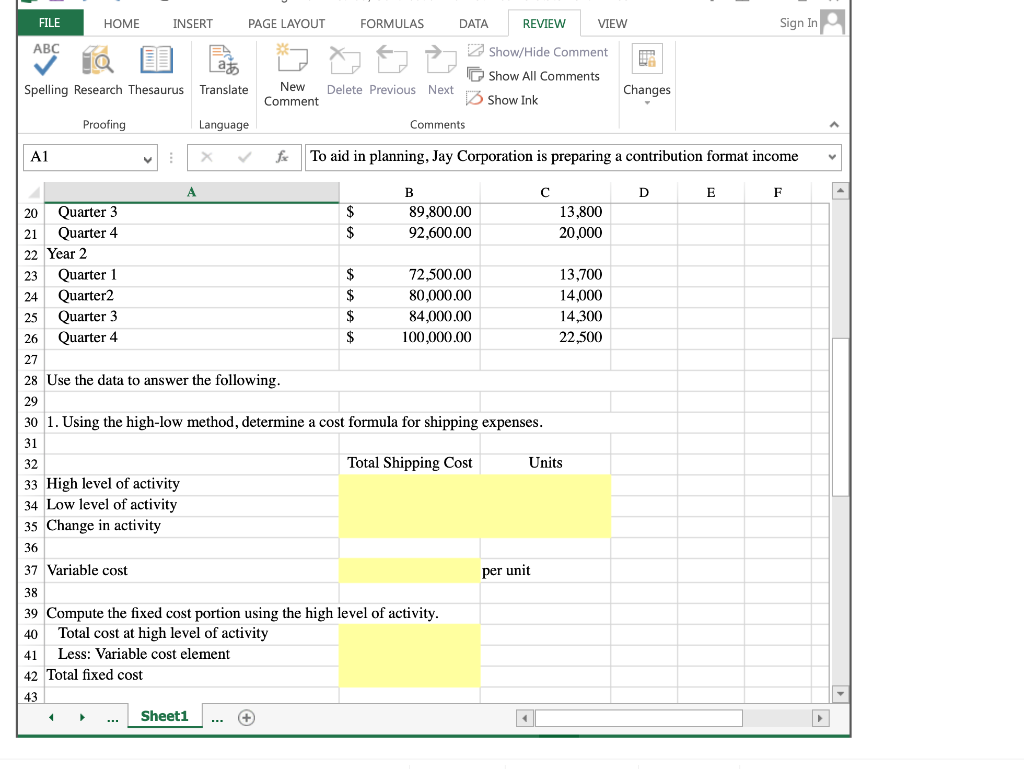Select the entire sheet corner button
1024x769 pixels.
pos(33,192)
